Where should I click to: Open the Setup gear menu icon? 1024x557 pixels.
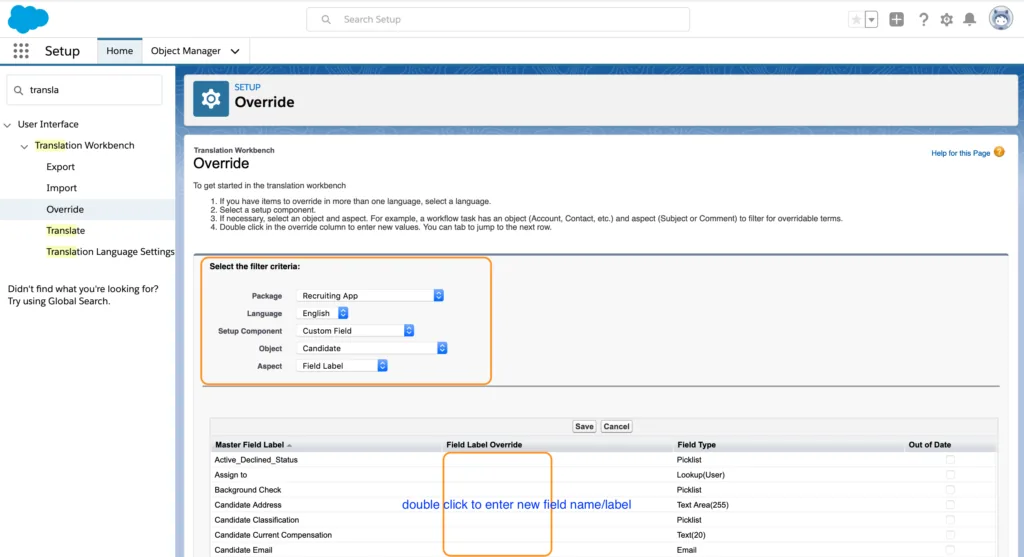[946, 20]
